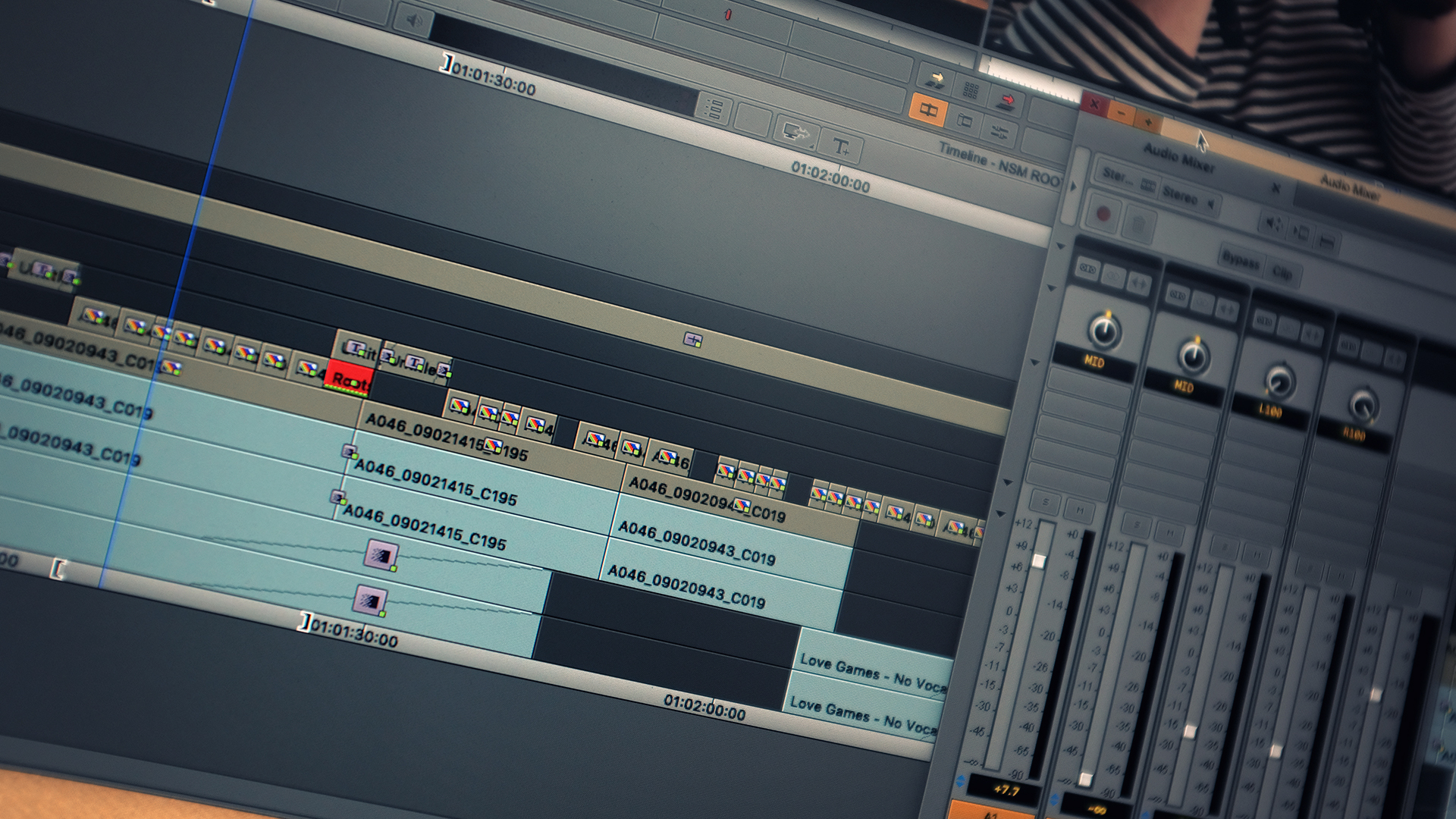This screenshot has height=819, width=1456.
Task: Click the mark-out bracket at 01:01:30:00 top ruler
Action: (448, 62)
